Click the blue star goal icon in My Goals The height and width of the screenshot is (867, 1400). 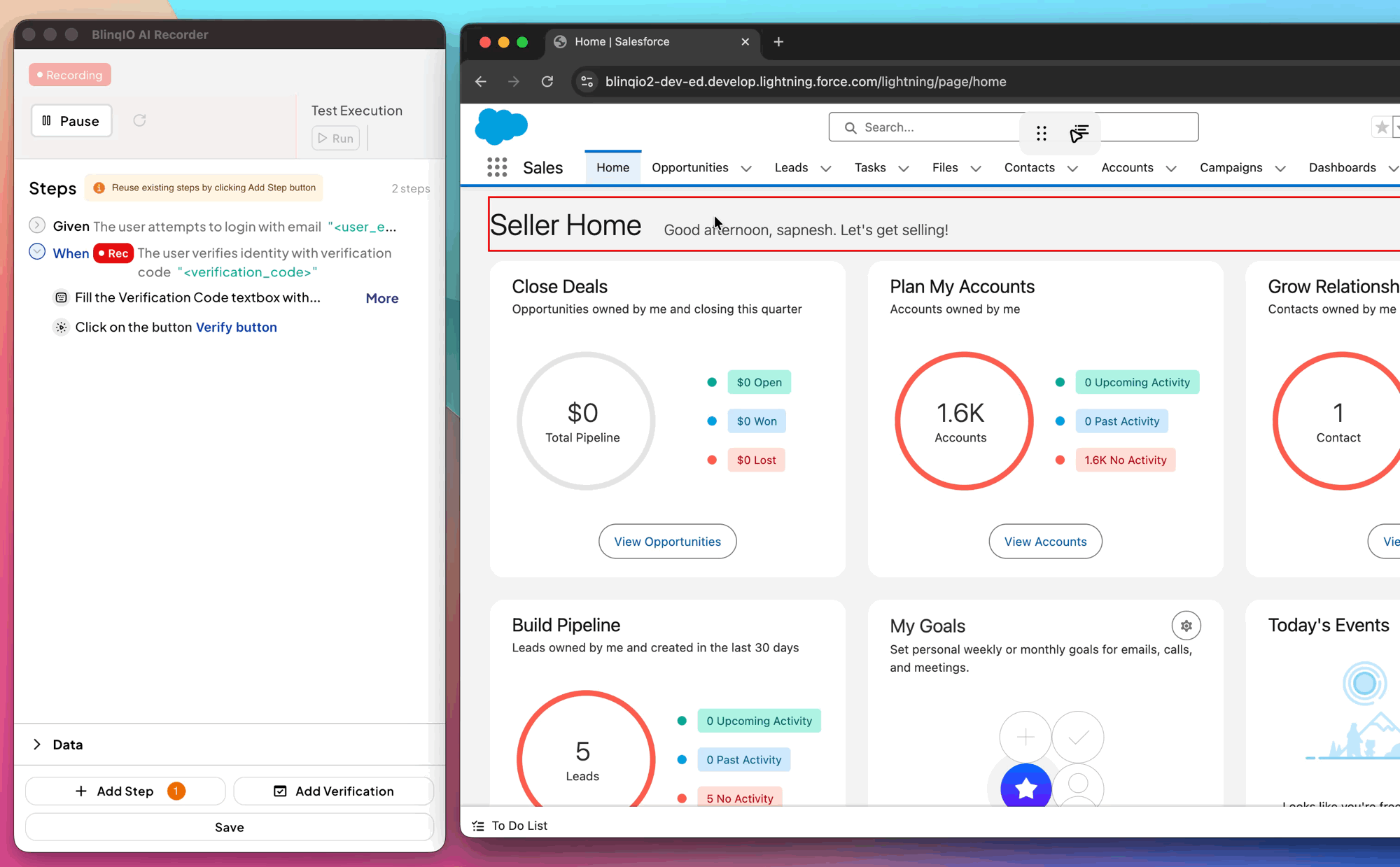1025,788
